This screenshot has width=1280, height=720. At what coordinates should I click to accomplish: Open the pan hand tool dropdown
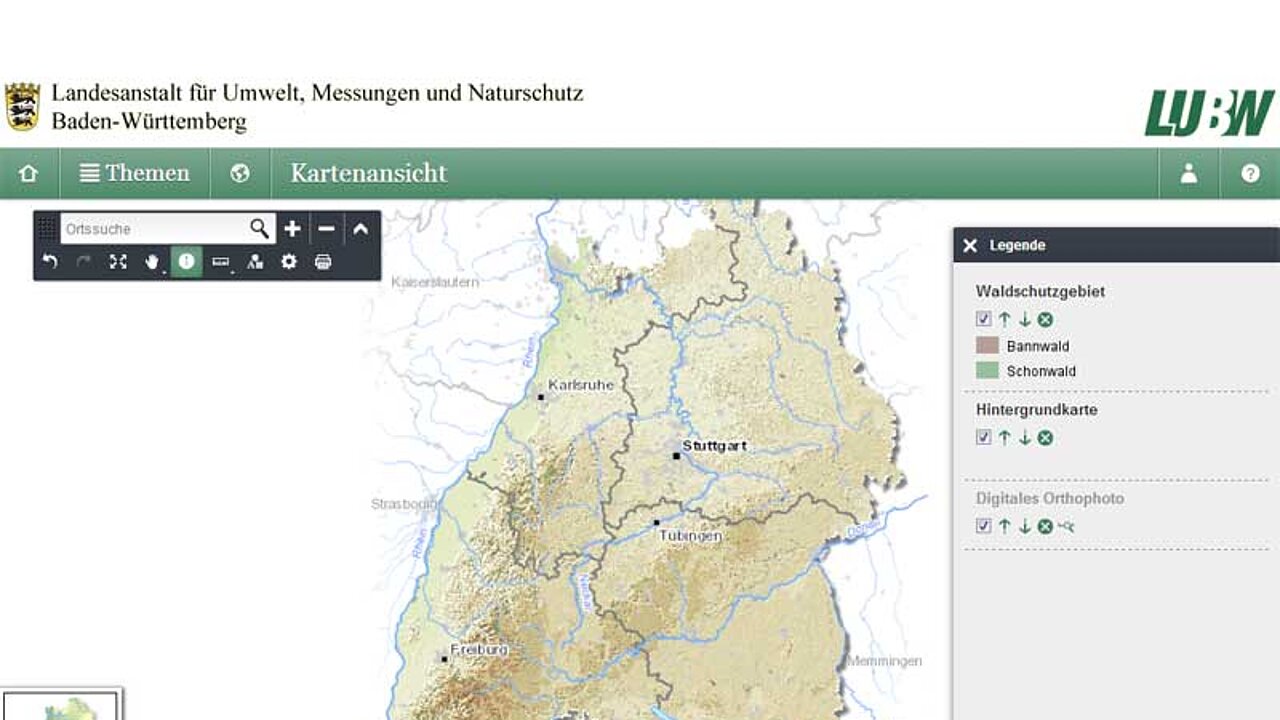(x=153, y=262)
